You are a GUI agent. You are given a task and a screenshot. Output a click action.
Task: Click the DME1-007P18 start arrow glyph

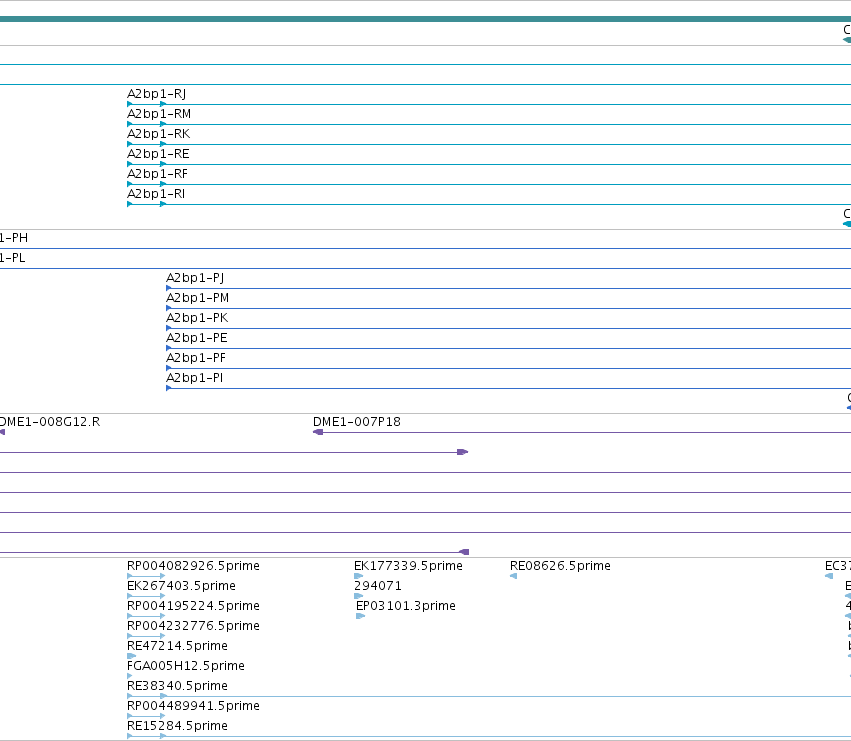tap(318, 432)
